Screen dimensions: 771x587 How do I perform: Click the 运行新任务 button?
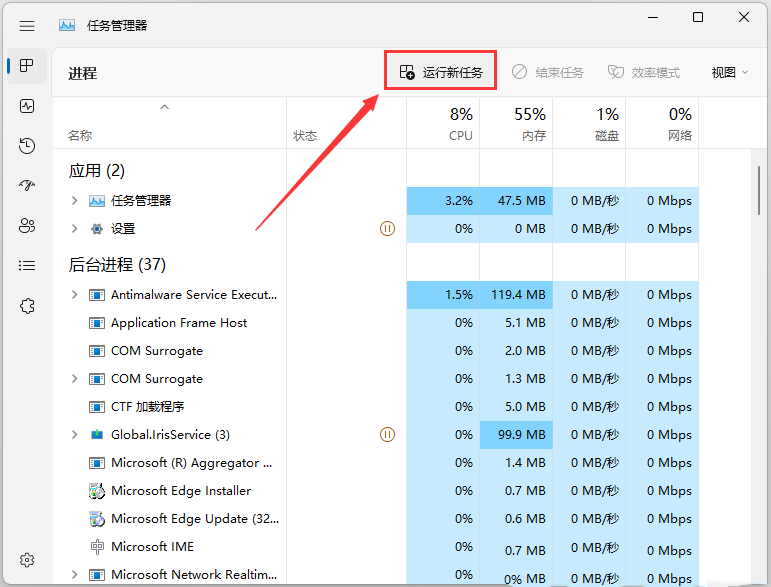click(441, 72)
